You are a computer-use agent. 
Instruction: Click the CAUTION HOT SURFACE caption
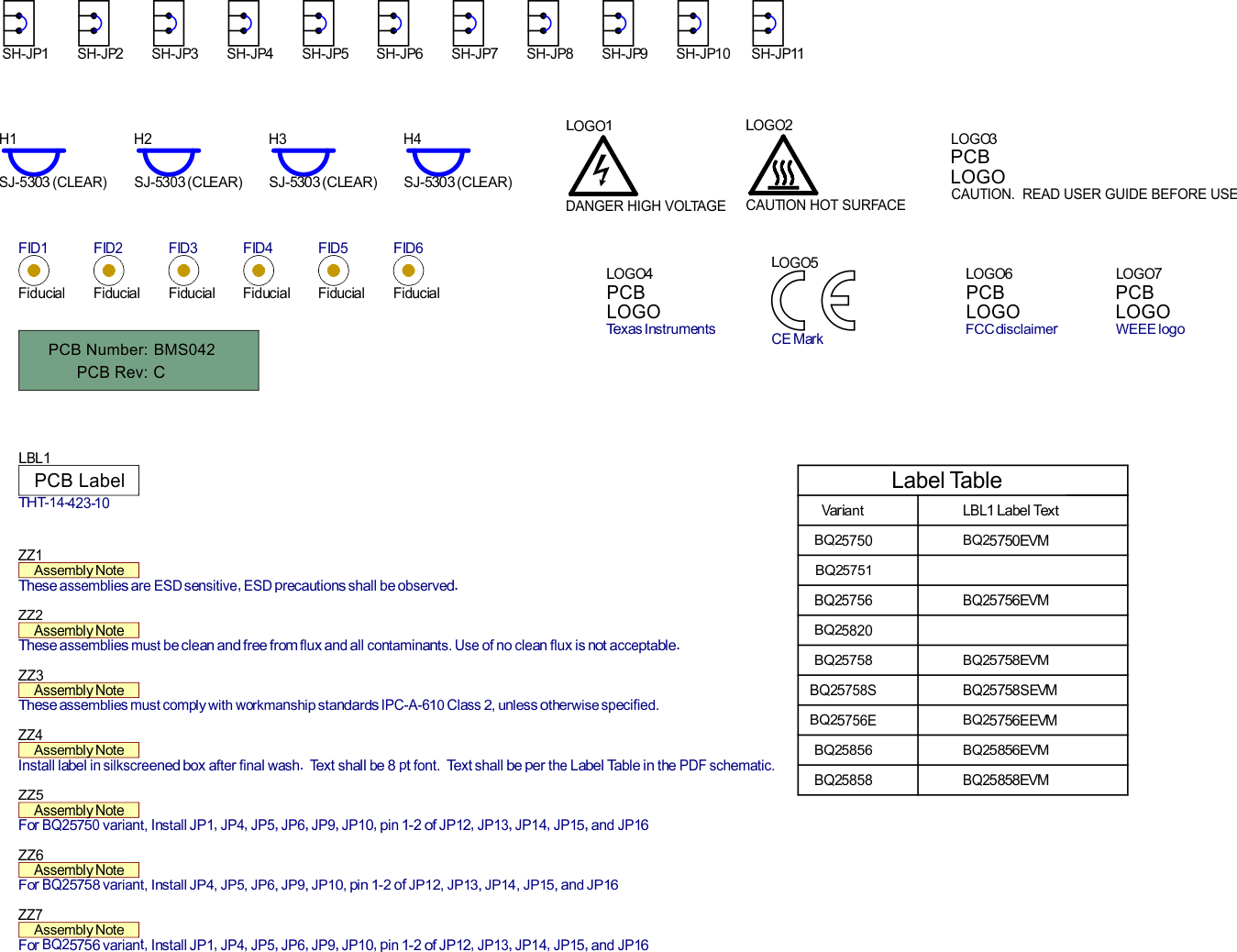825,205
